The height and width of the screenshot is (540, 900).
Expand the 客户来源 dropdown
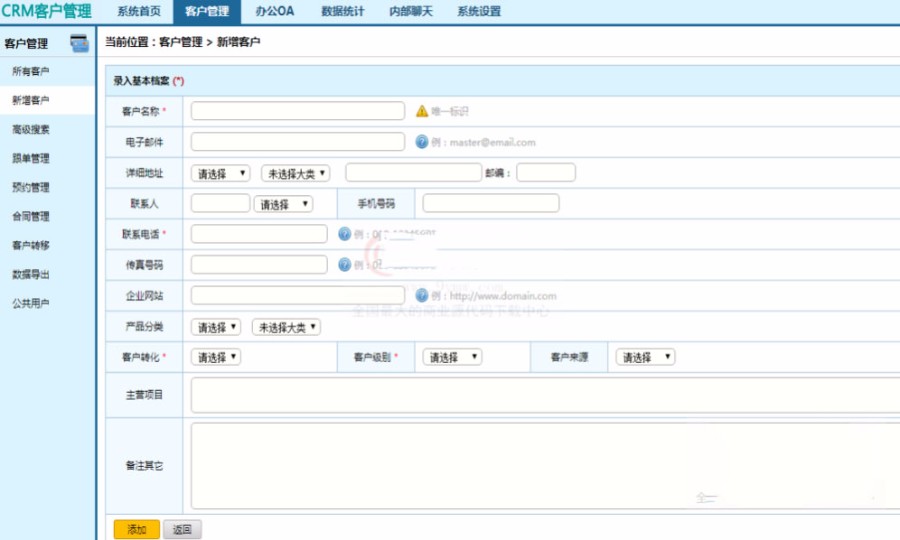646,357
